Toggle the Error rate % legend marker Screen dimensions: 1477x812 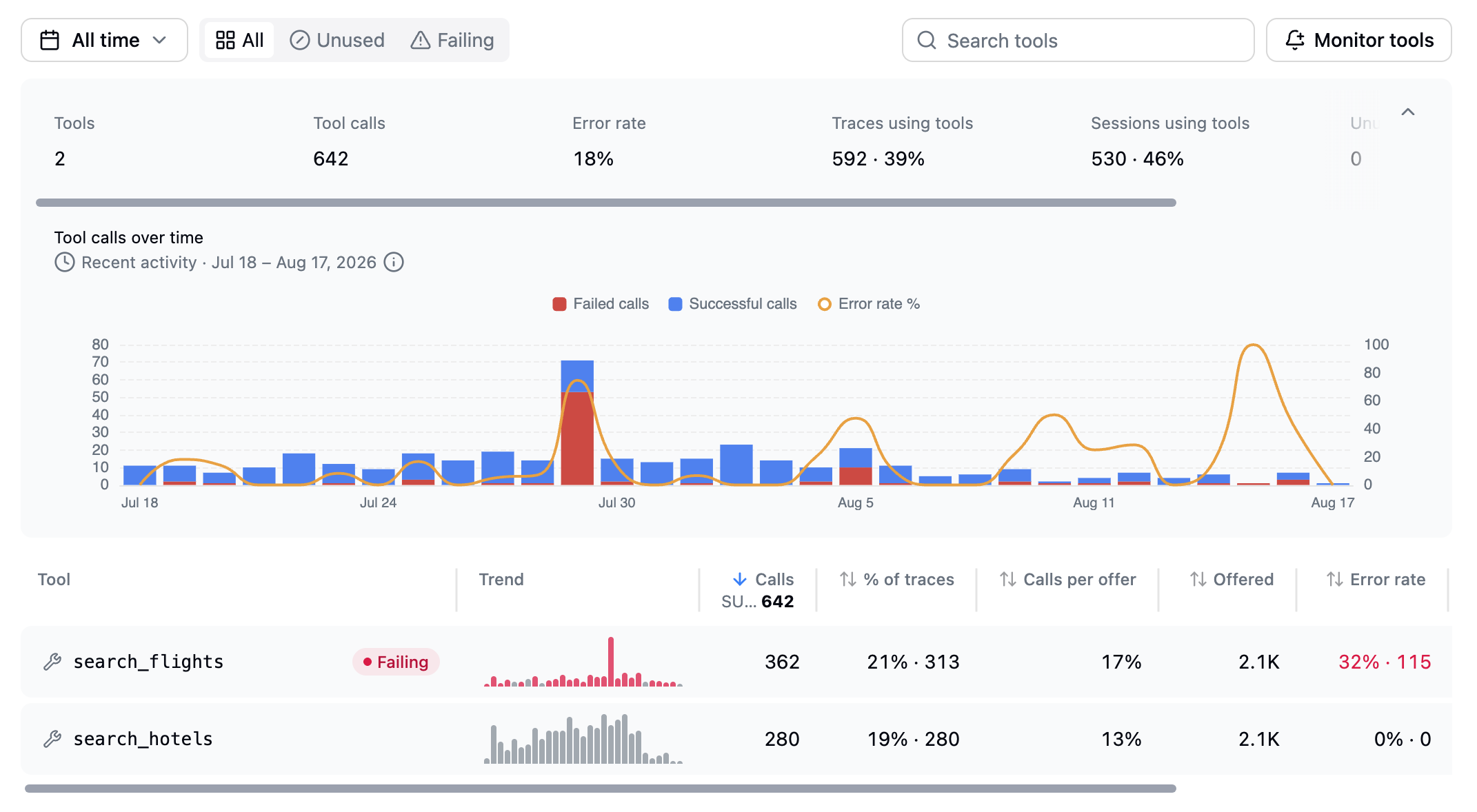[x=824, y=304]
